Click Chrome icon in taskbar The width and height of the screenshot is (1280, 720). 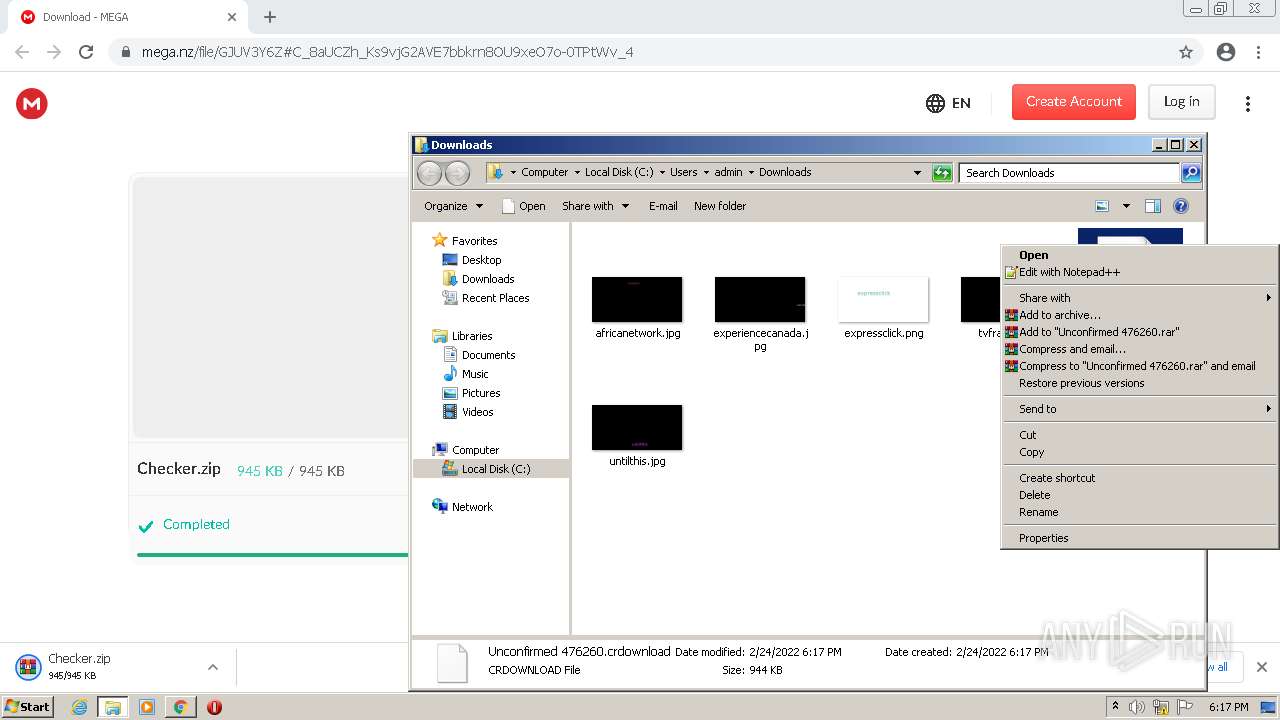tap(181, 707)
